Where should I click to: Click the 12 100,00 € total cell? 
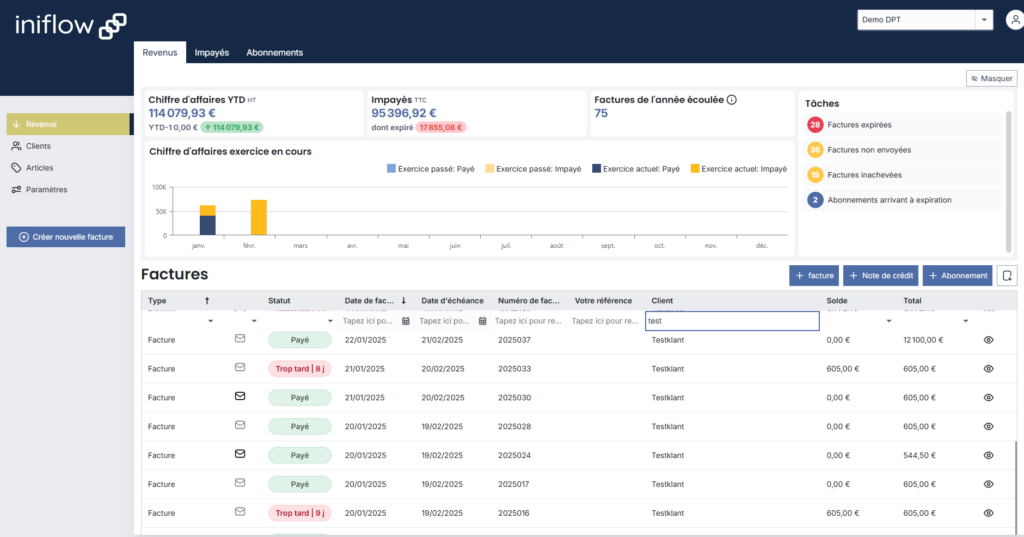pos(923,340)
